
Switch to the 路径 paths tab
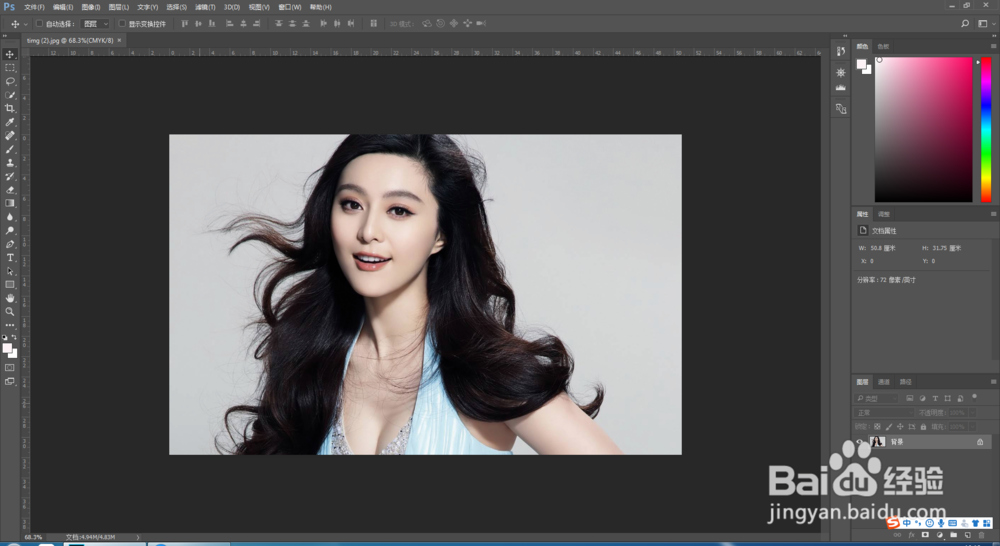[906, 381]
